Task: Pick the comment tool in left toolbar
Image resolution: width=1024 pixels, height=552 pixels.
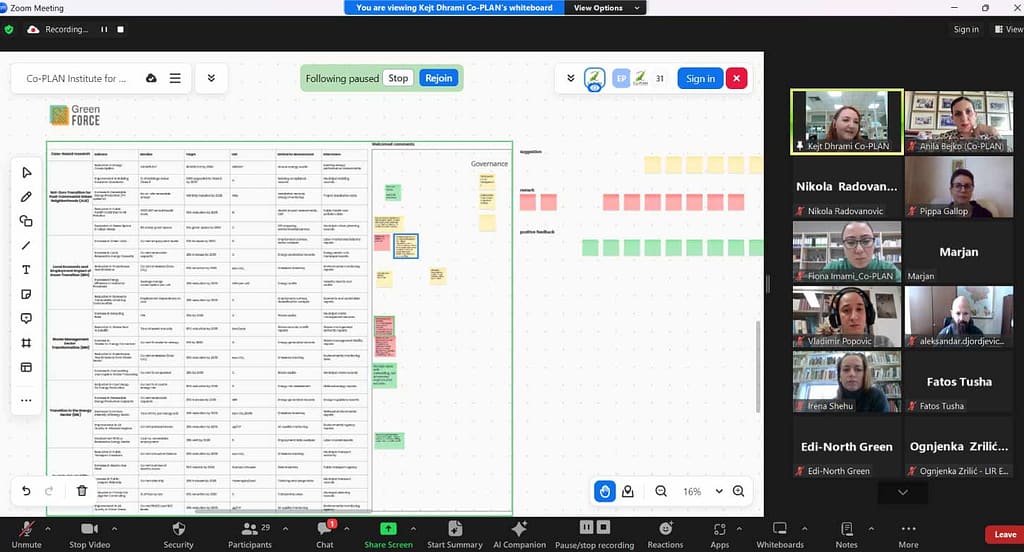Action: click(x=26, y=319)
